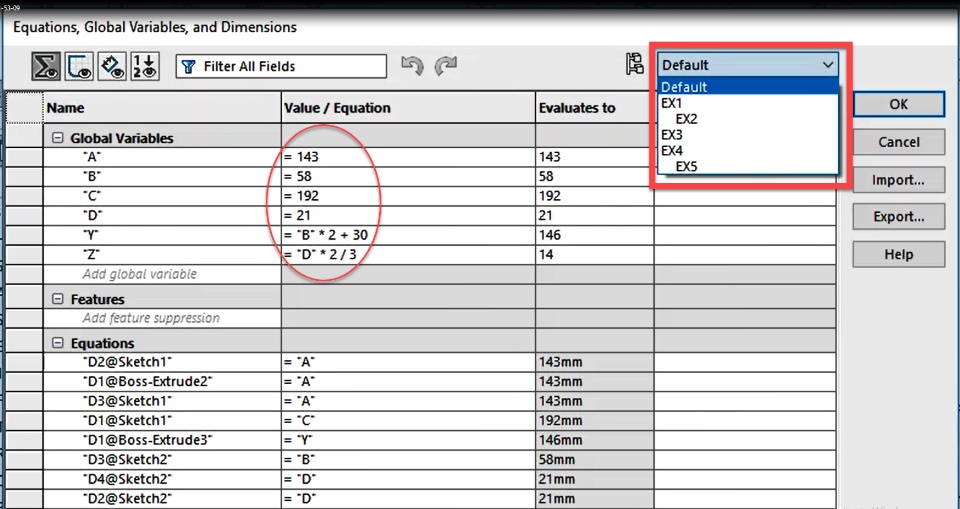Image resolution: width=960 pixels, height=509 pixels.
Task: Confirm with the OK button
Action: click(899, 104)
